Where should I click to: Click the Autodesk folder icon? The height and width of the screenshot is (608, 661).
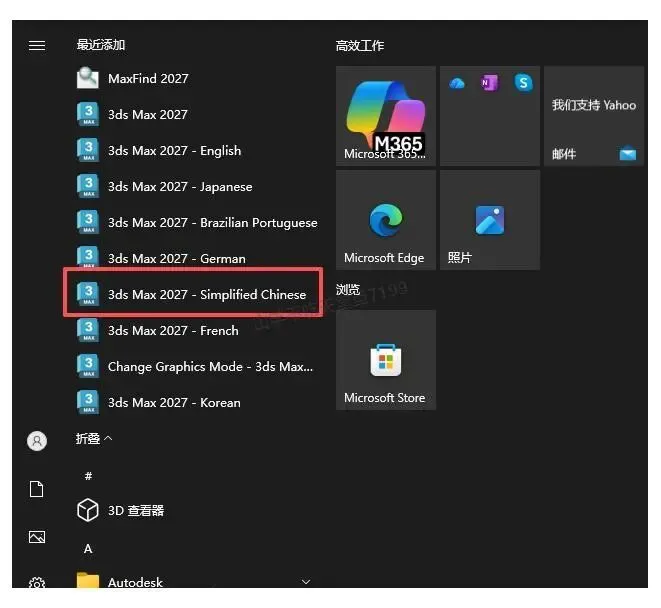(88, 580)
